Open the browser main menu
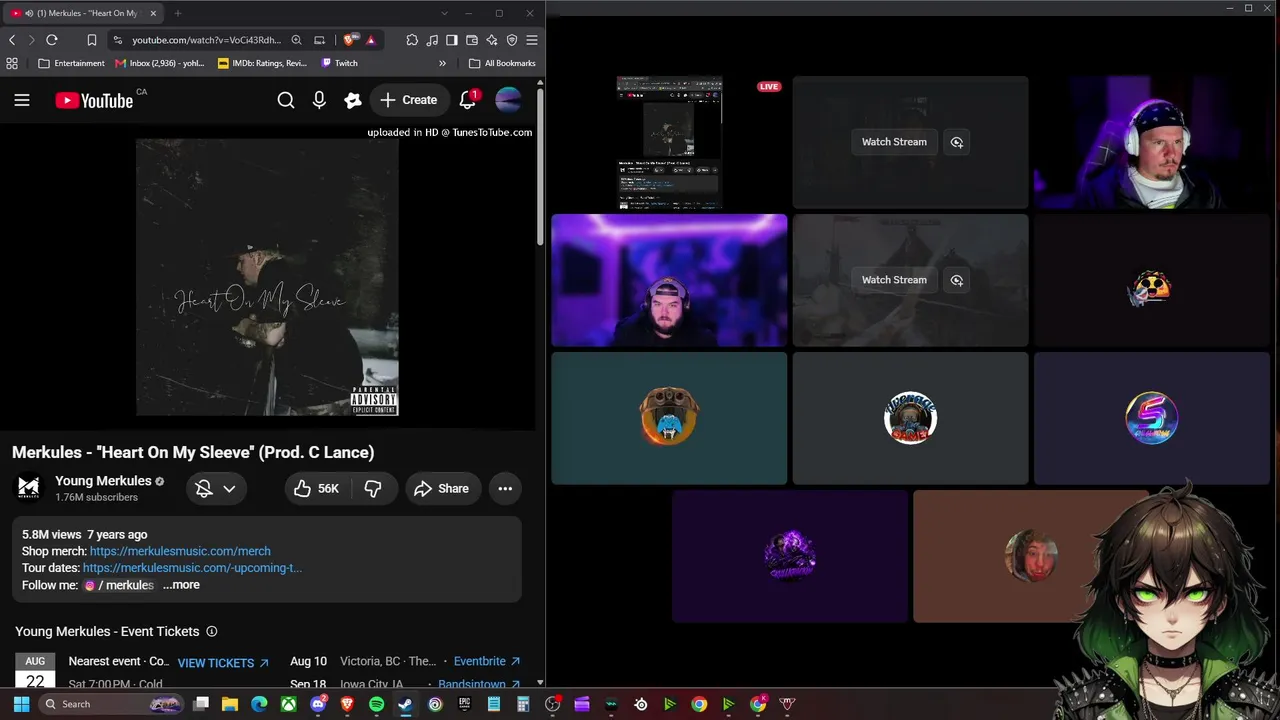Screen dimensions: 1280x720 532,40
